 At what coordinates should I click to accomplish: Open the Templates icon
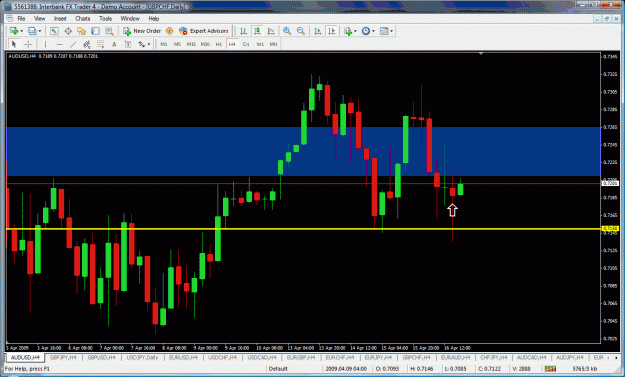pyautogui.click(x=384, y=31)
